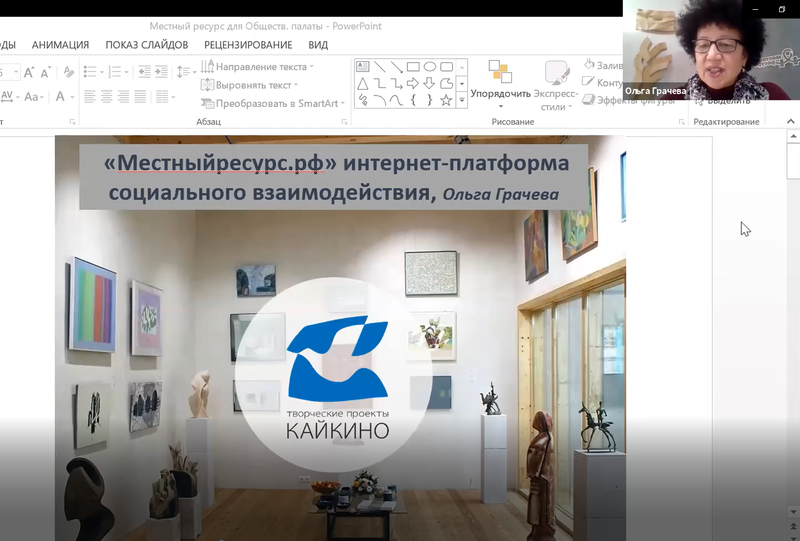The height and width of the screenshot is (541, 800).
Task: Open Преобразовать в SmartArt dropdown
Action: point(273,103)
